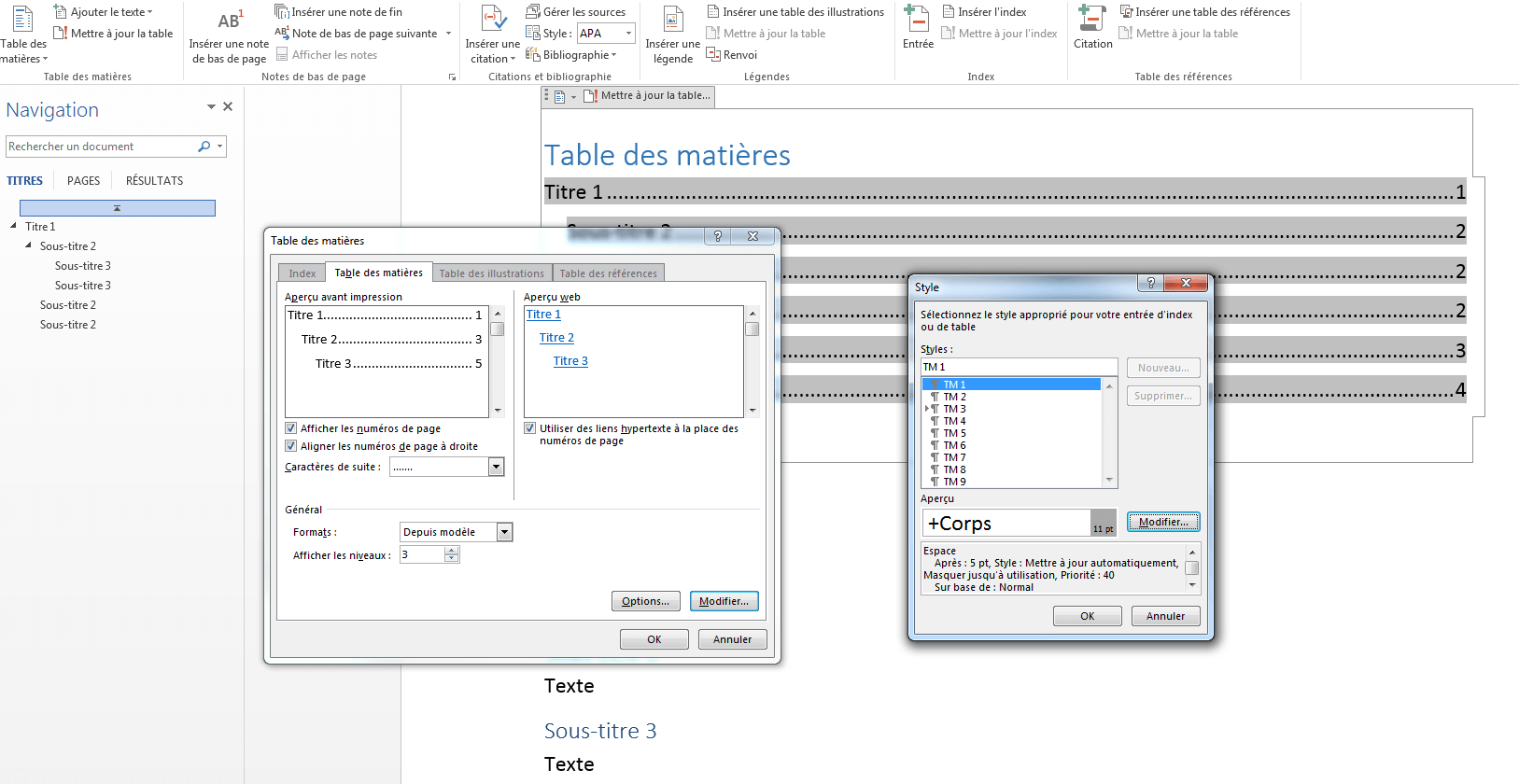Select the PAGES tab in Navigation
The height and width of the screenshot is (784, 1519).
[x=83, y=181]
